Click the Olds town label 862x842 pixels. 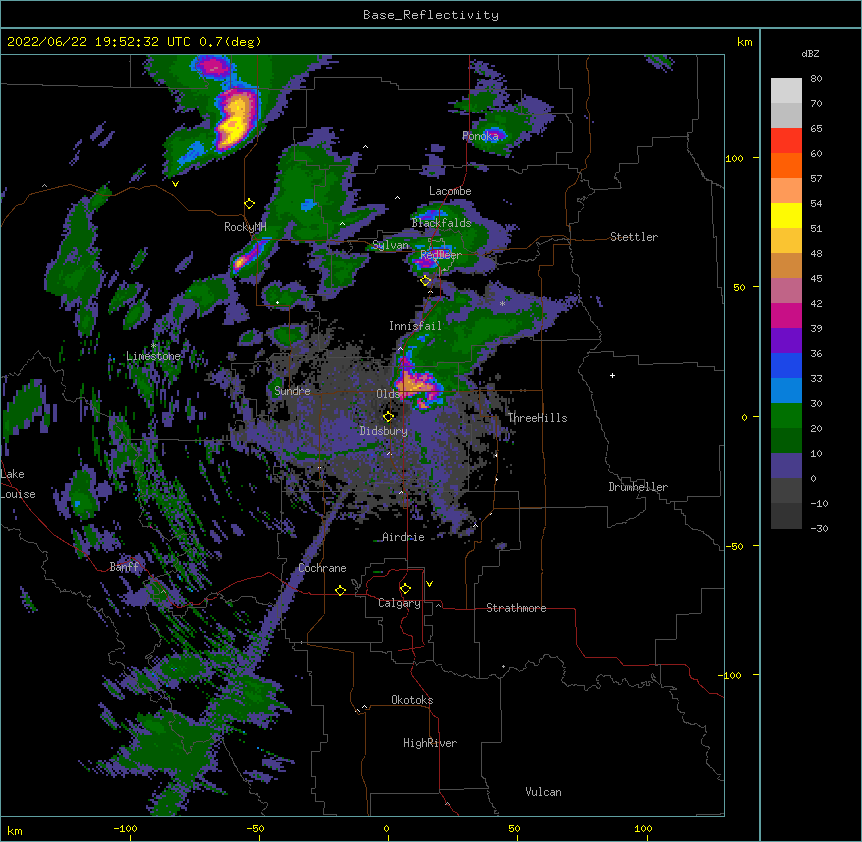pos(388,394)
